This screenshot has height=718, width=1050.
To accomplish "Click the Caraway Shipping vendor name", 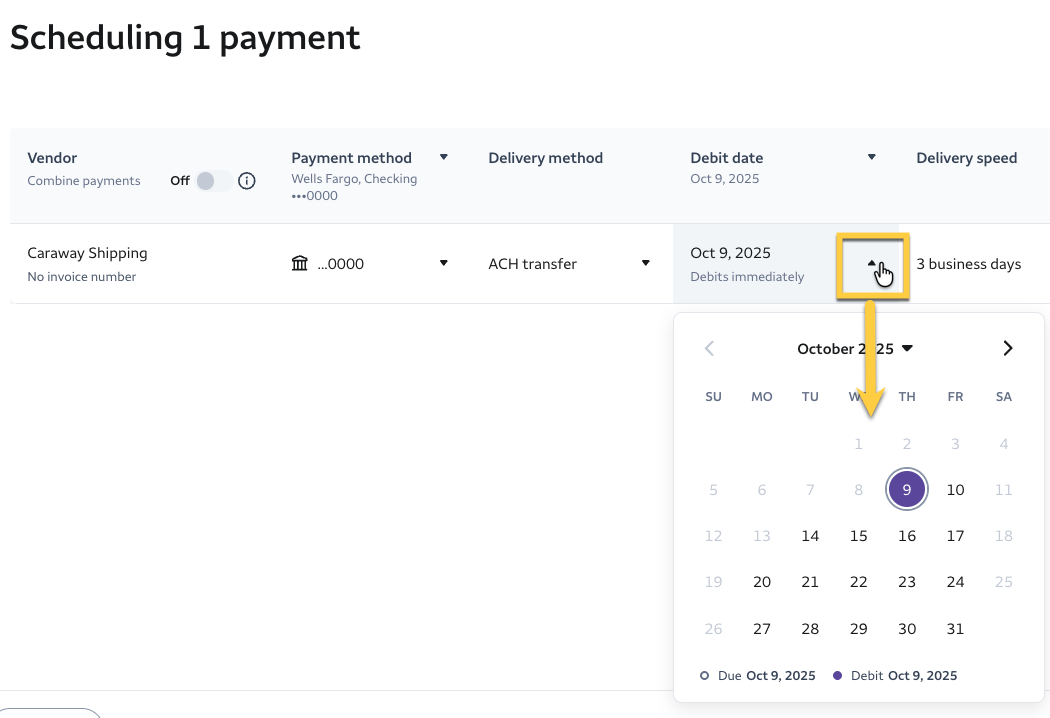I will click(x=87, y=253).
